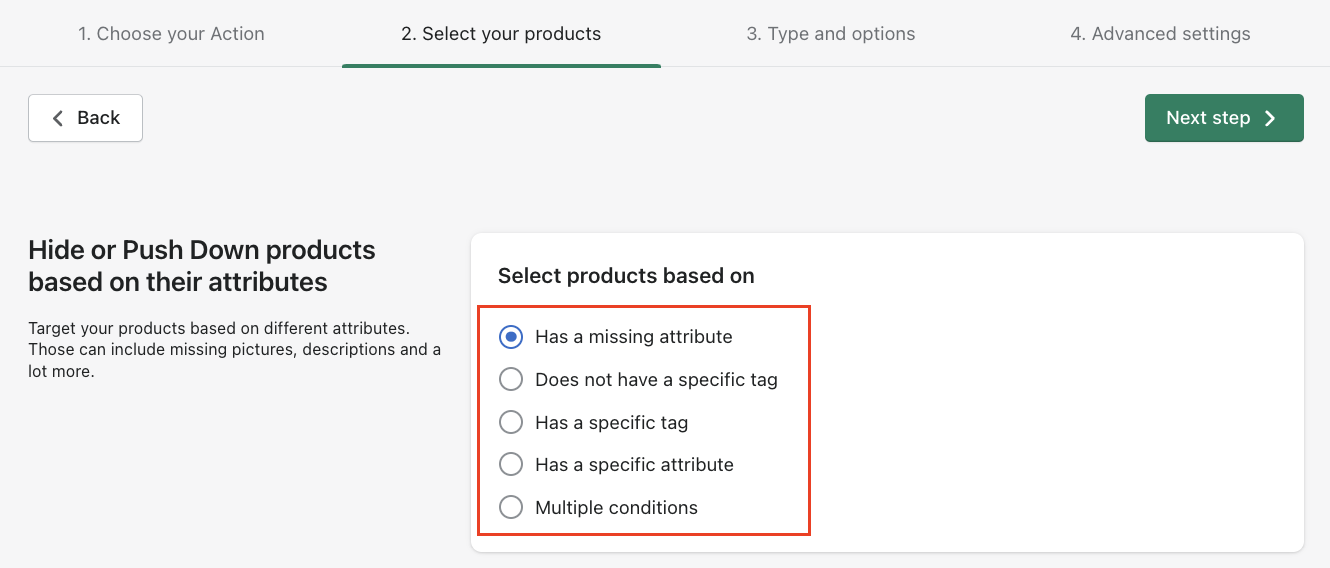Switch to the 'Advanced settings' tab
Screen dimensions: 1330x568
point(1160,34)
